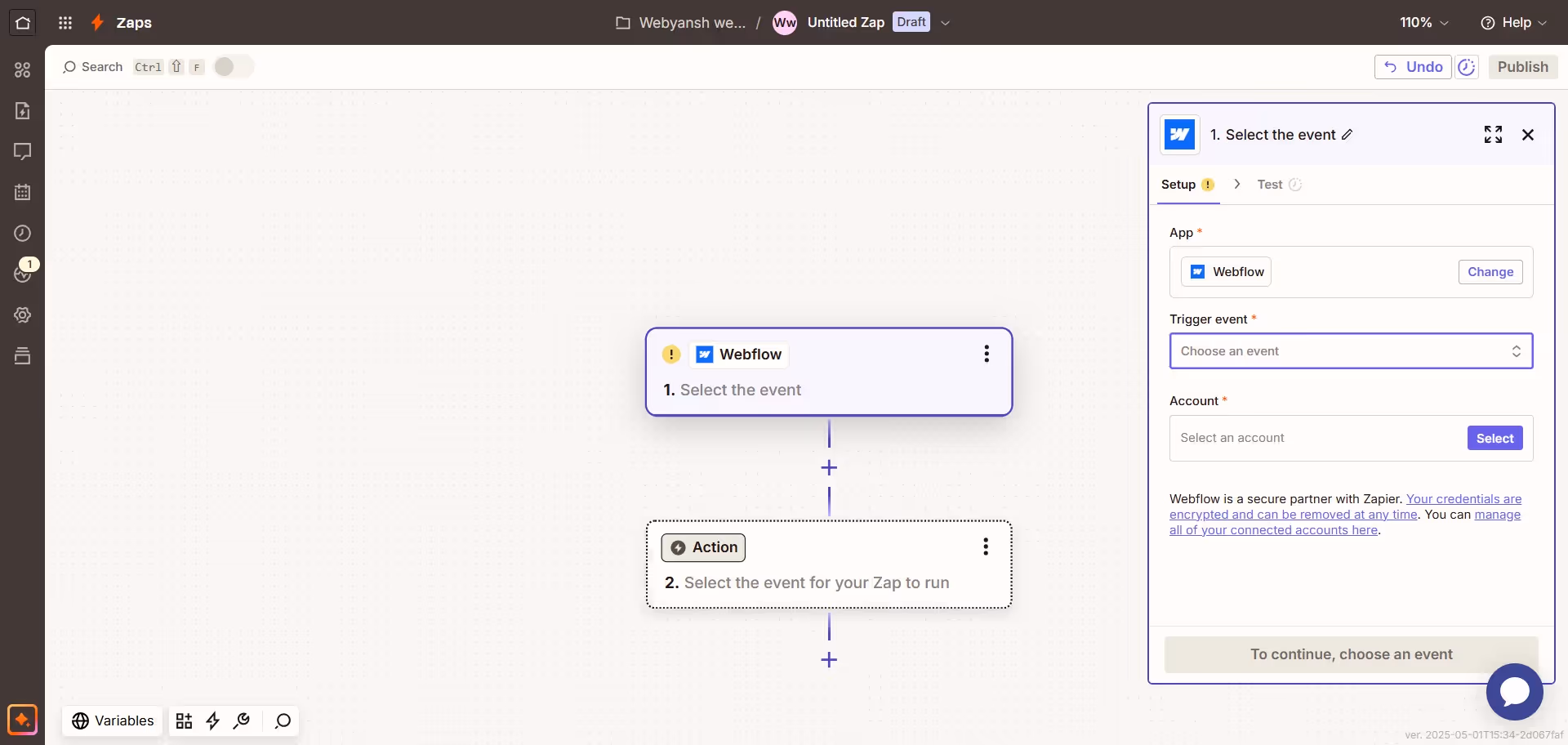This screenshot has width=1568, height=745.
Task: Open the chat support bubble
Action: [x=1514, y=691]
